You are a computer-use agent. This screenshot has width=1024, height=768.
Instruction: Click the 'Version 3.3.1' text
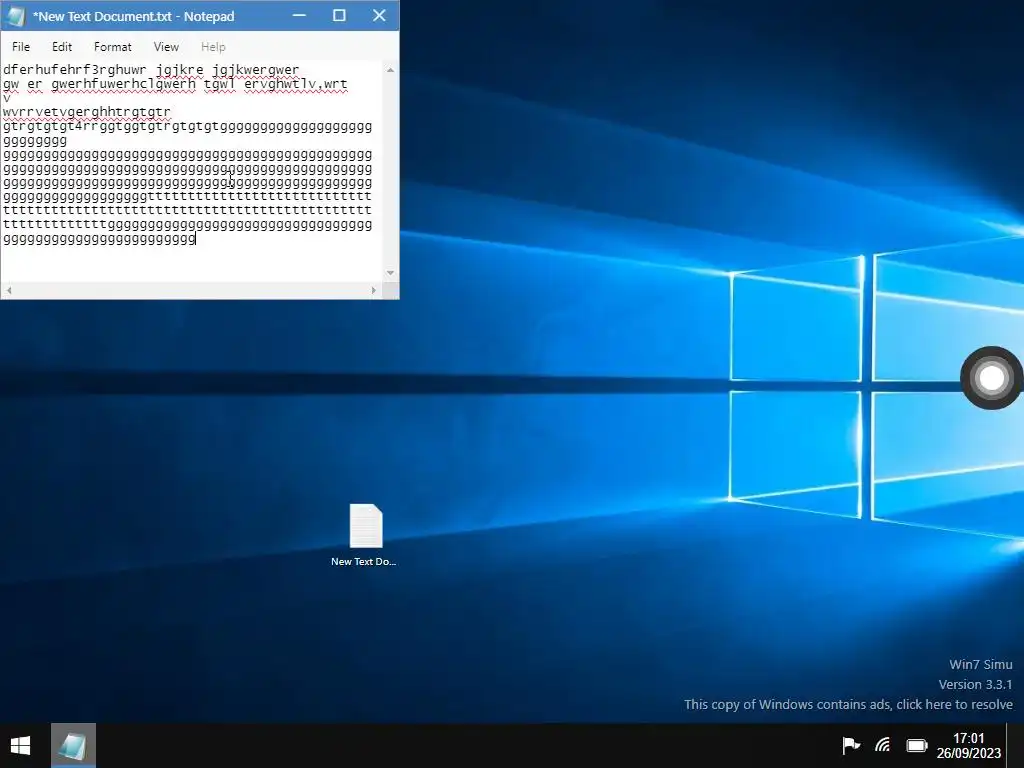975,684
